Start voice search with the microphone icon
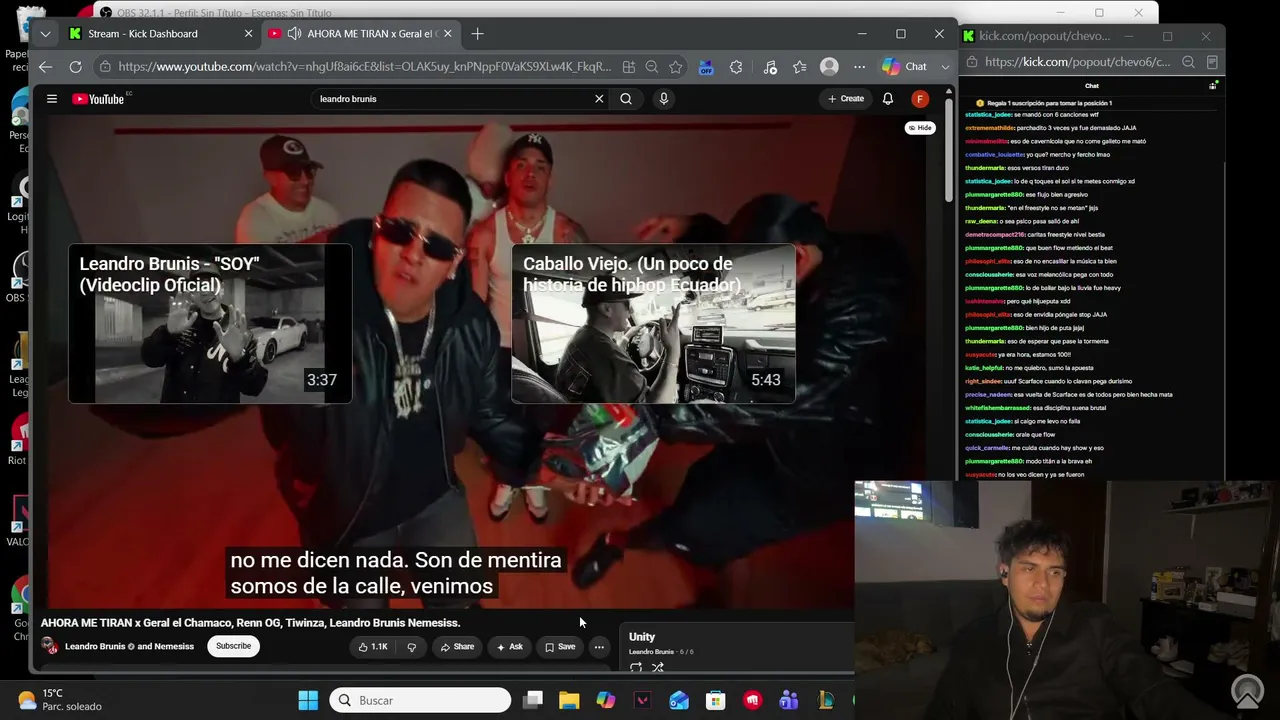This screenshot has width=1280, height=720. (x=663, y=99)
